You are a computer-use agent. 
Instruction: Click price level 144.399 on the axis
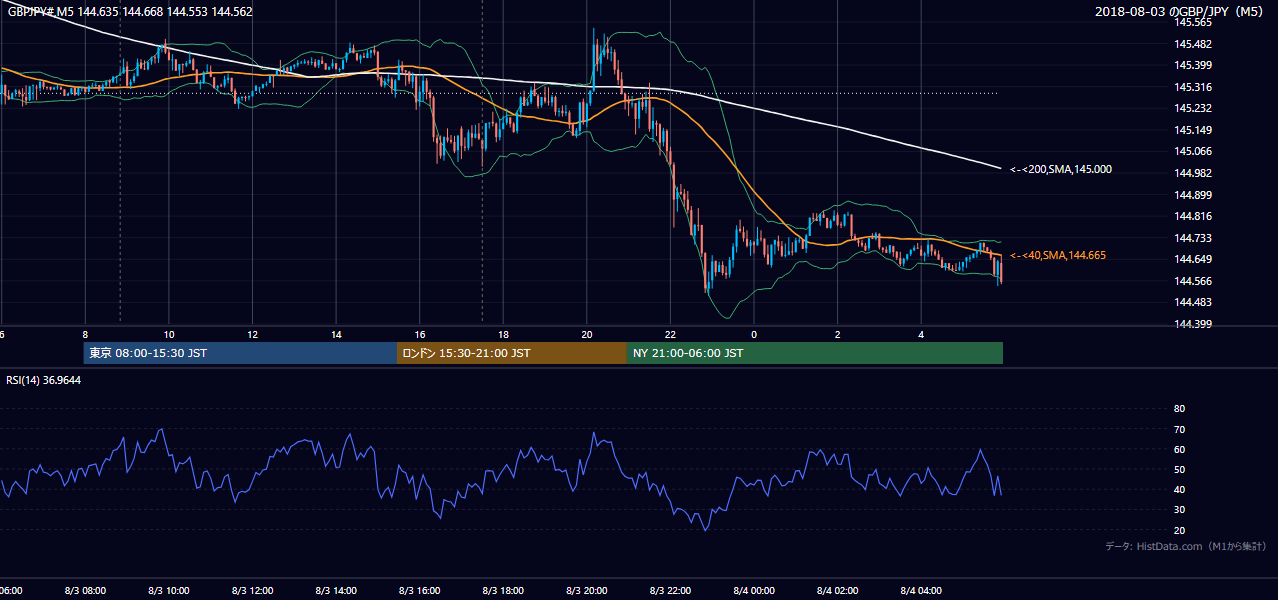click(1192, 324)
